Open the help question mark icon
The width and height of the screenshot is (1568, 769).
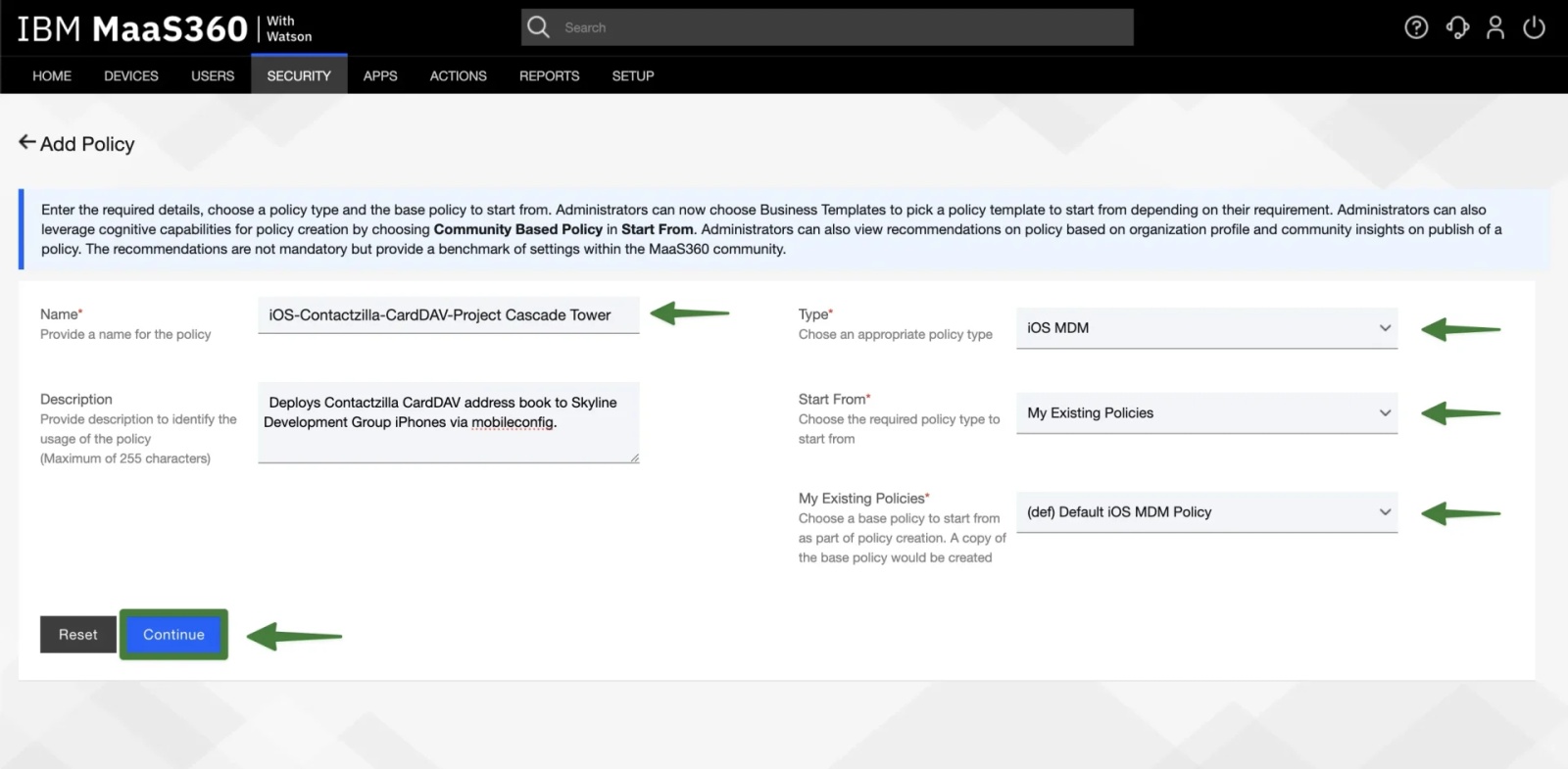[1416, 27]
